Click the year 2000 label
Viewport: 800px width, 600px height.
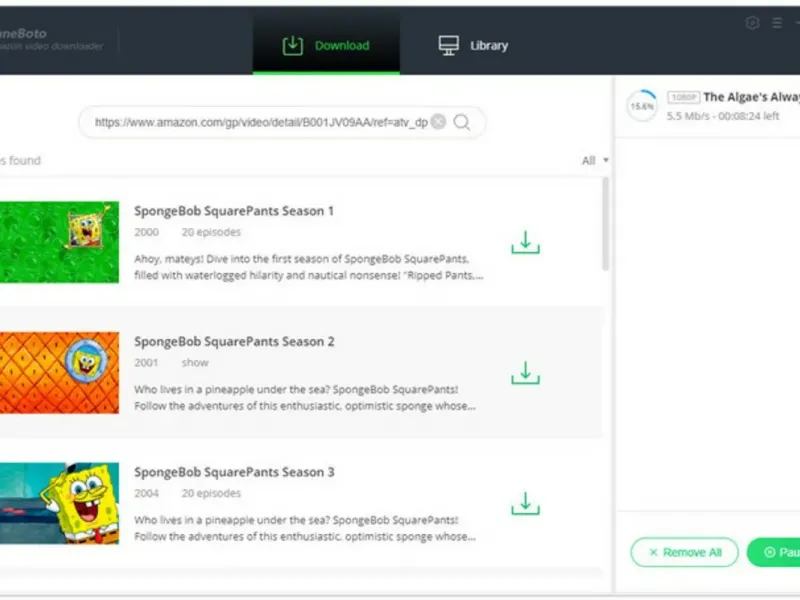(146, 232)
